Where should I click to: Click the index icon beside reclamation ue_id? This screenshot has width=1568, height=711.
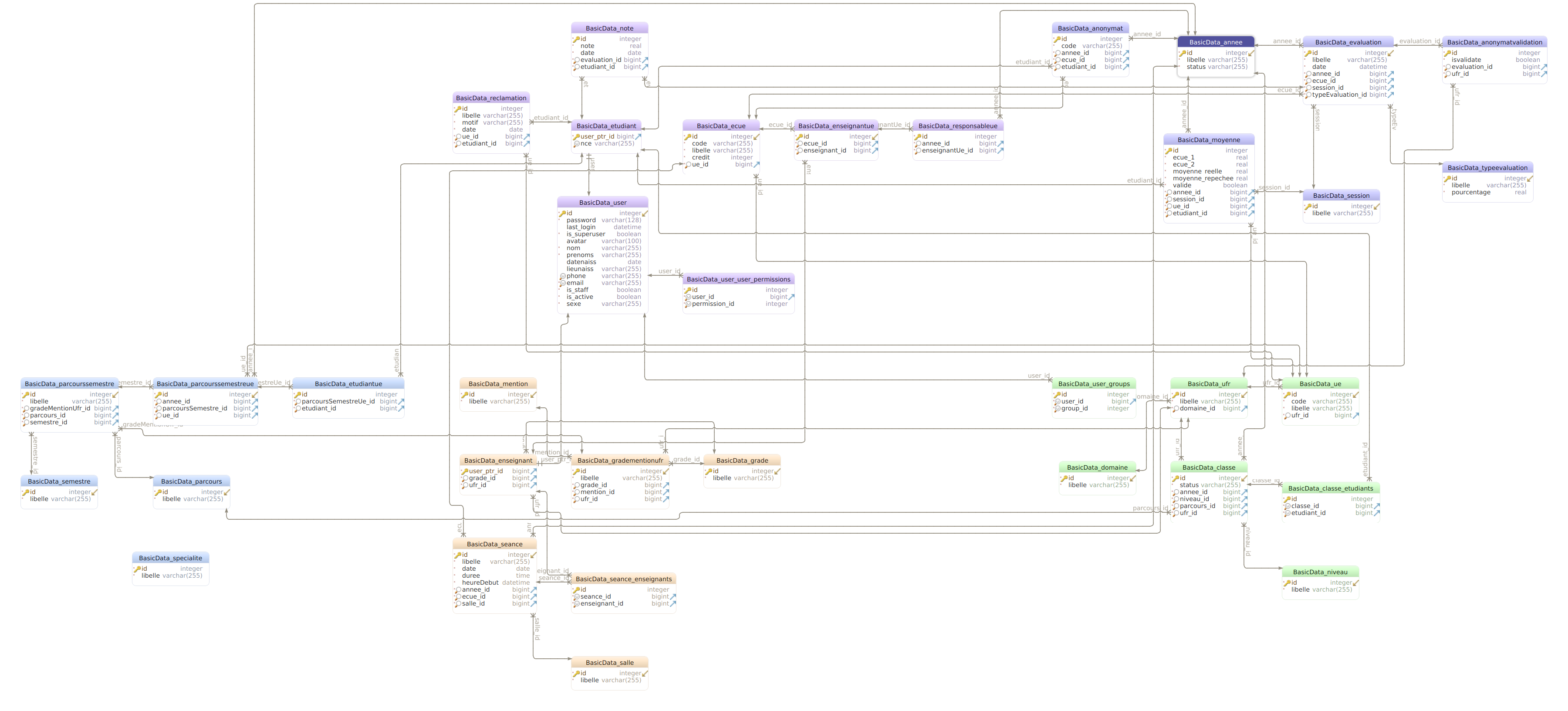[457, 137]
